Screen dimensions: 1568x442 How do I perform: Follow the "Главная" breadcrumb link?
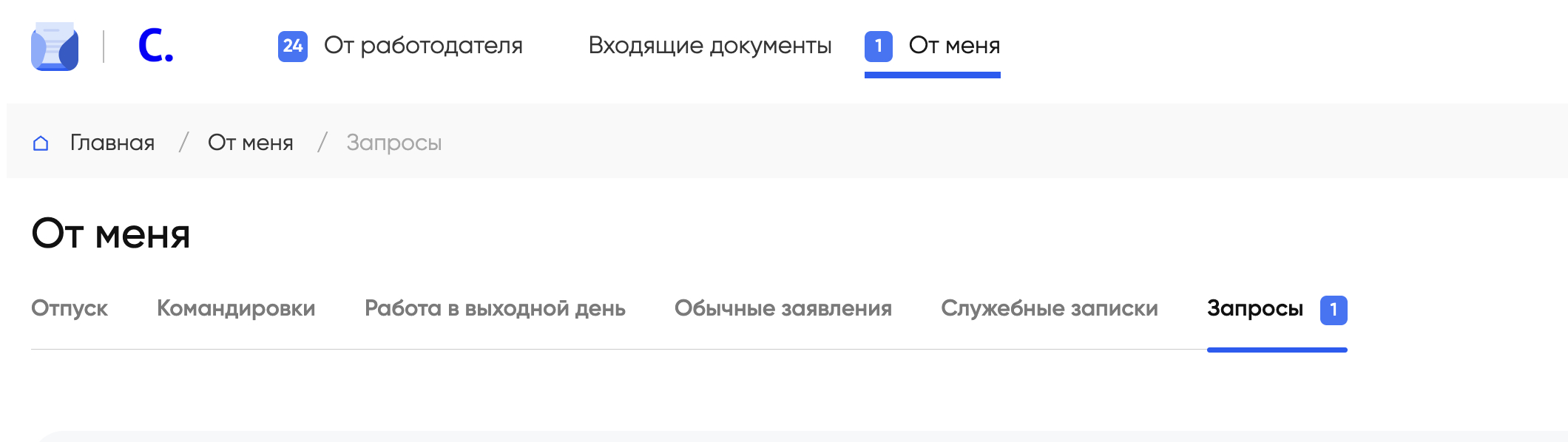click(112, 143)
